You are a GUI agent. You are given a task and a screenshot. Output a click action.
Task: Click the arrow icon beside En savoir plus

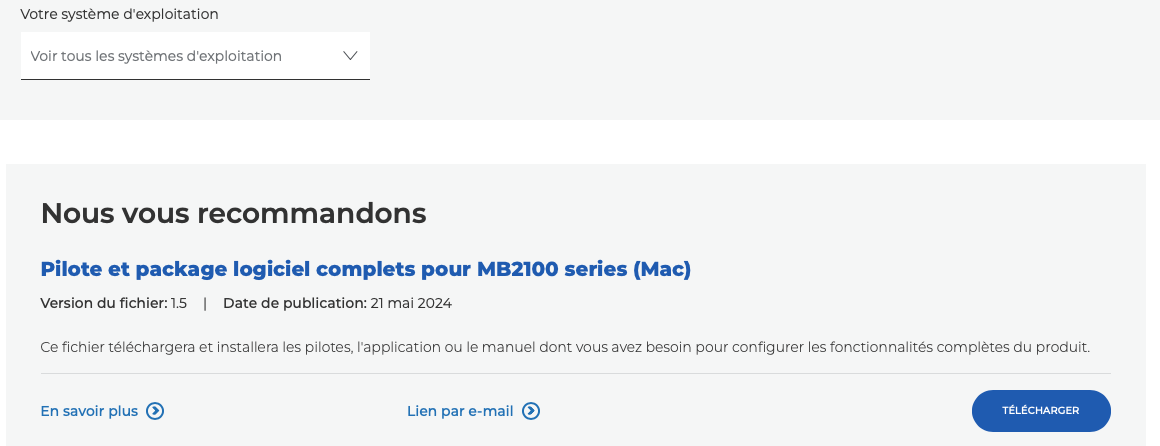155,411
